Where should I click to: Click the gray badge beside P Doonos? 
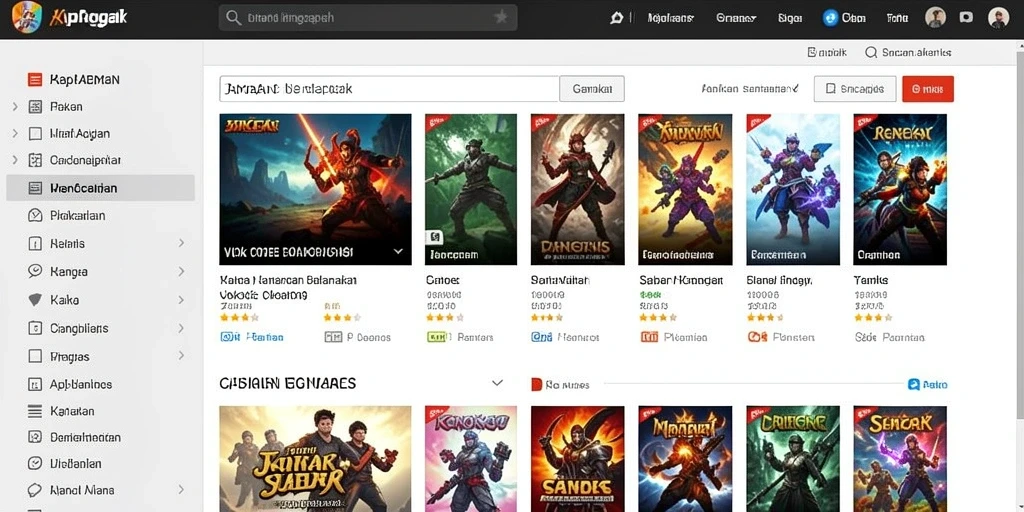coord(333,337)
